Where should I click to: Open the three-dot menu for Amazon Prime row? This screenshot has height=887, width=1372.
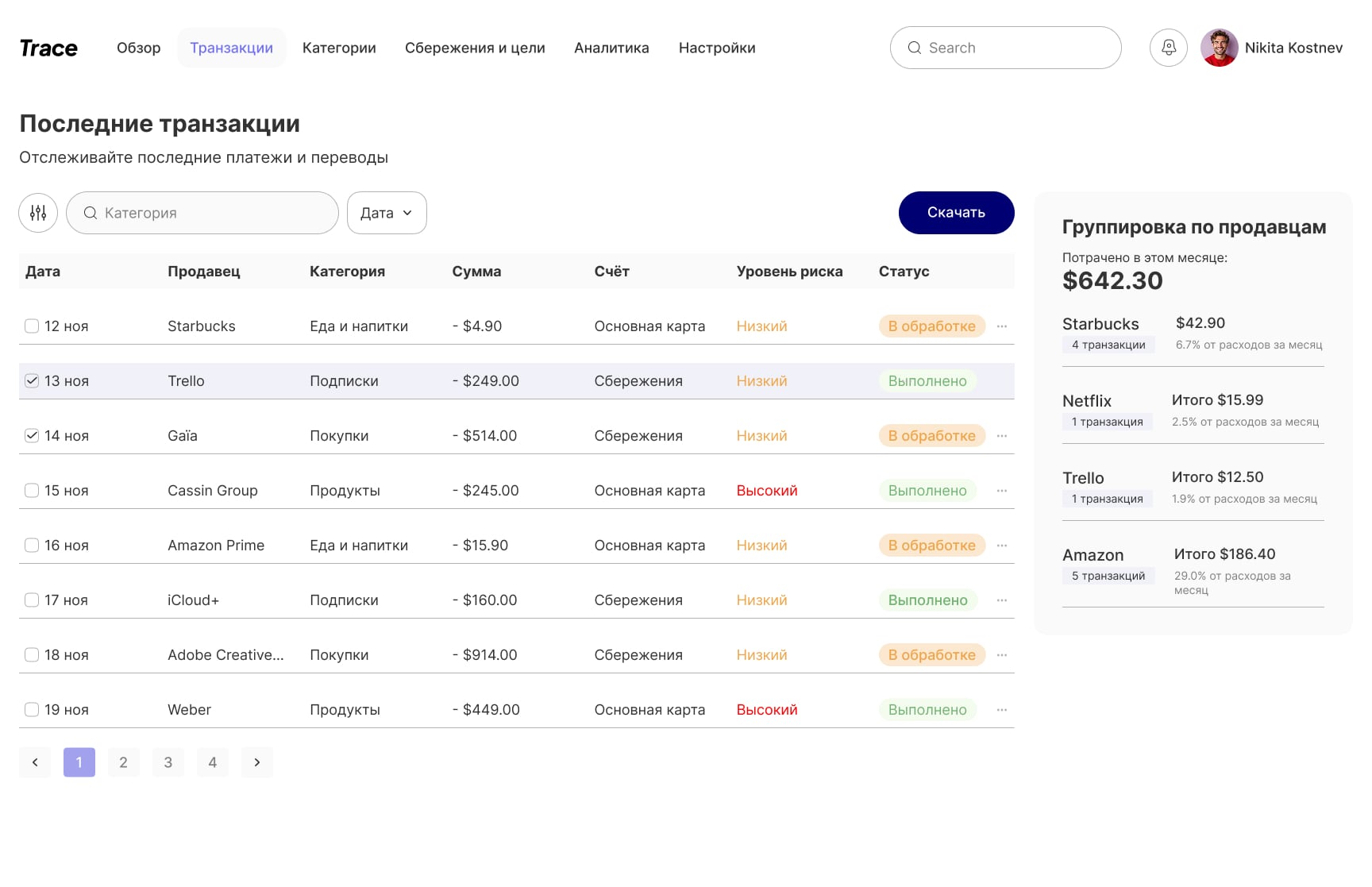[1002, 546]
